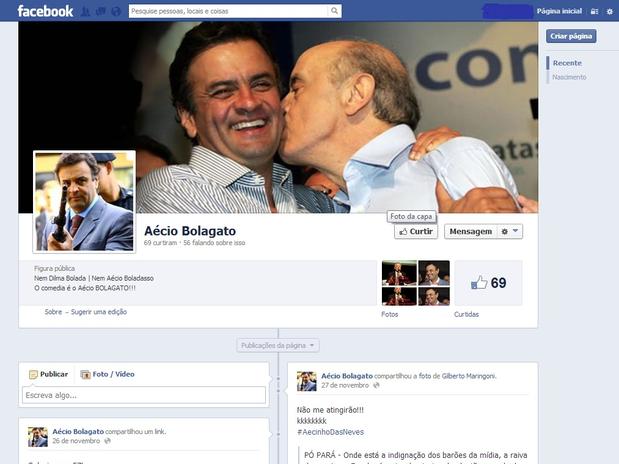Image resolution: width=619 pixels, height=464 pixels.
Task: Click the Curtidas thumbs-up box showing 69
Action: click(488, 283)
